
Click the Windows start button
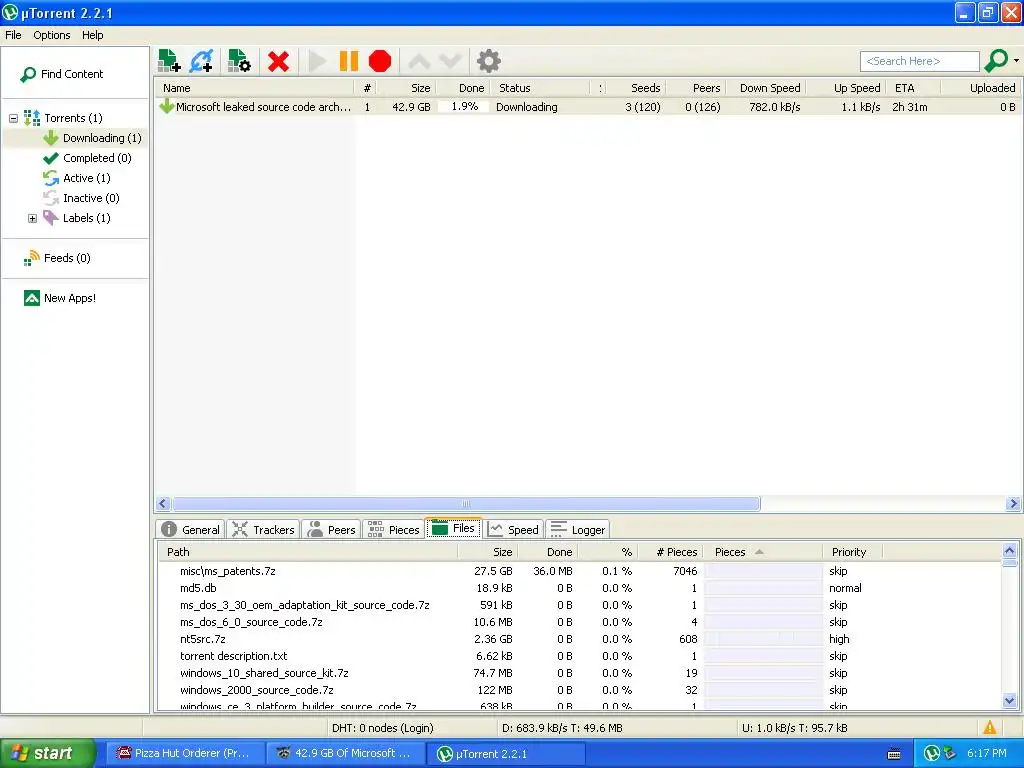(x=48, y=753)
